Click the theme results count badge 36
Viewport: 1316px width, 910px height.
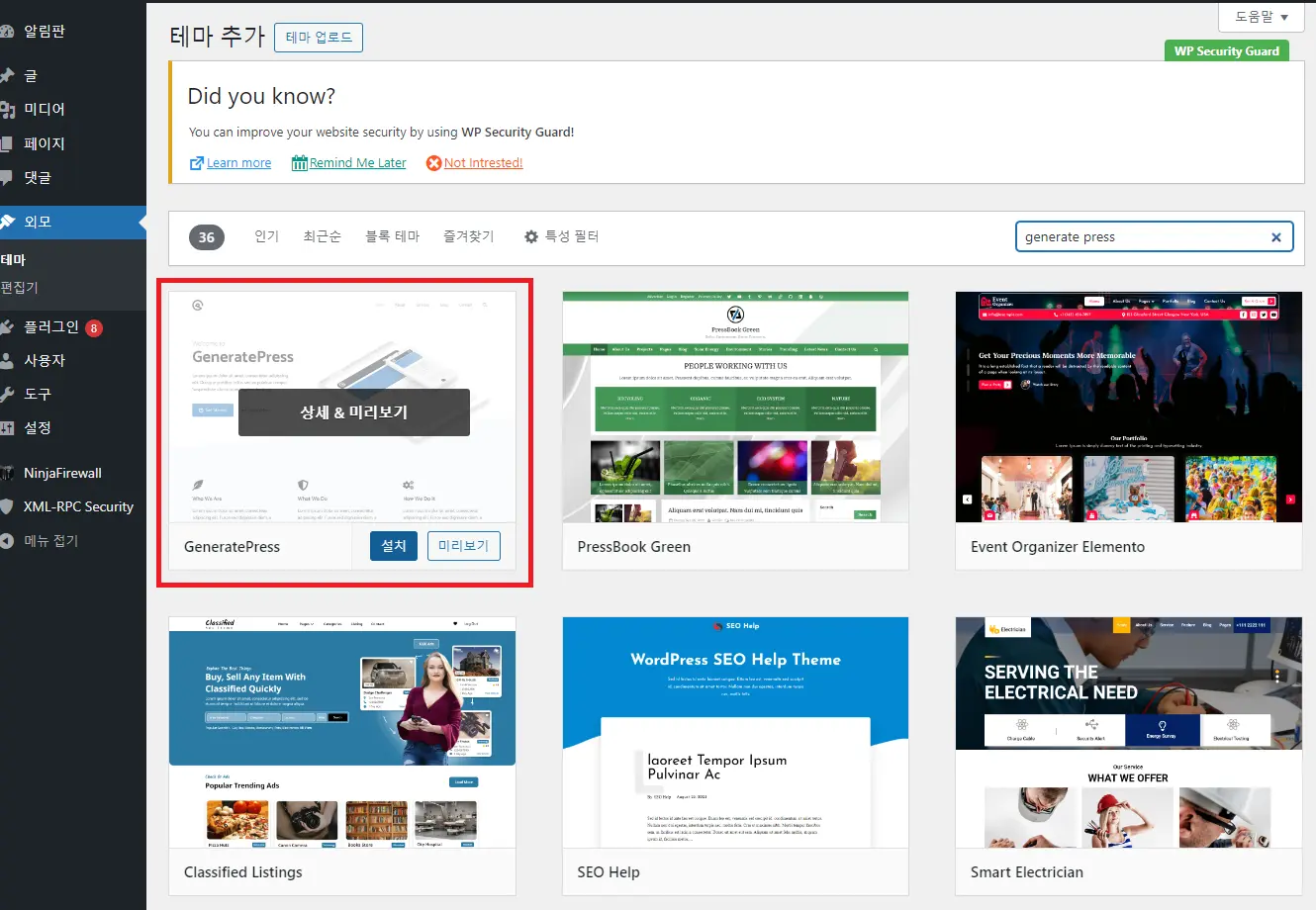[207, 237]
